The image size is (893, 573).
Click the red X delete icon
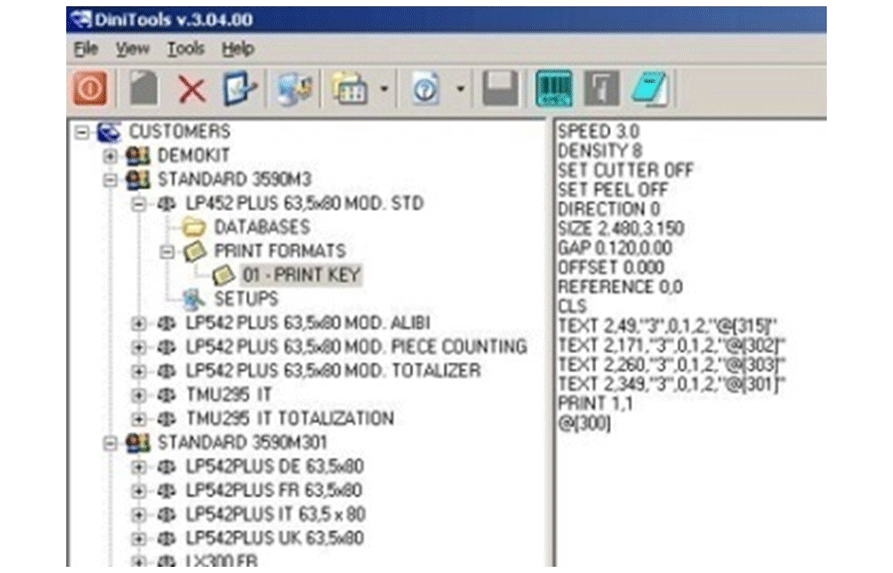click(x=191, y=90)
